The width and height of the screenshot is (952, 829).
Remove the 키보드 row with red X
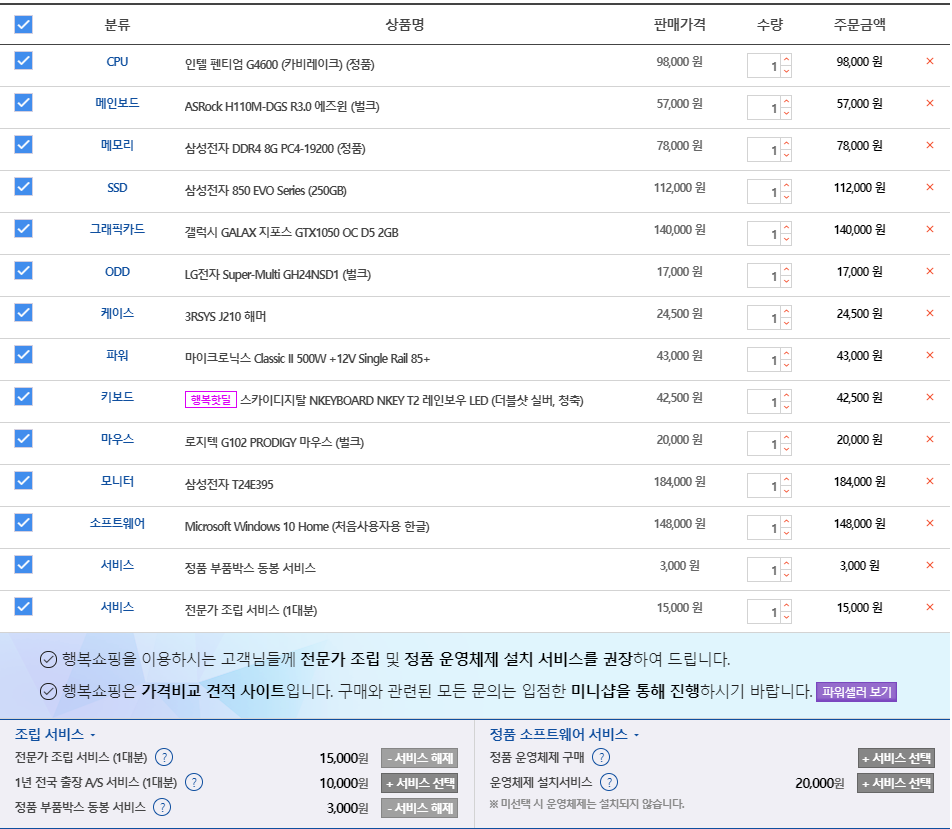[930, 397]
